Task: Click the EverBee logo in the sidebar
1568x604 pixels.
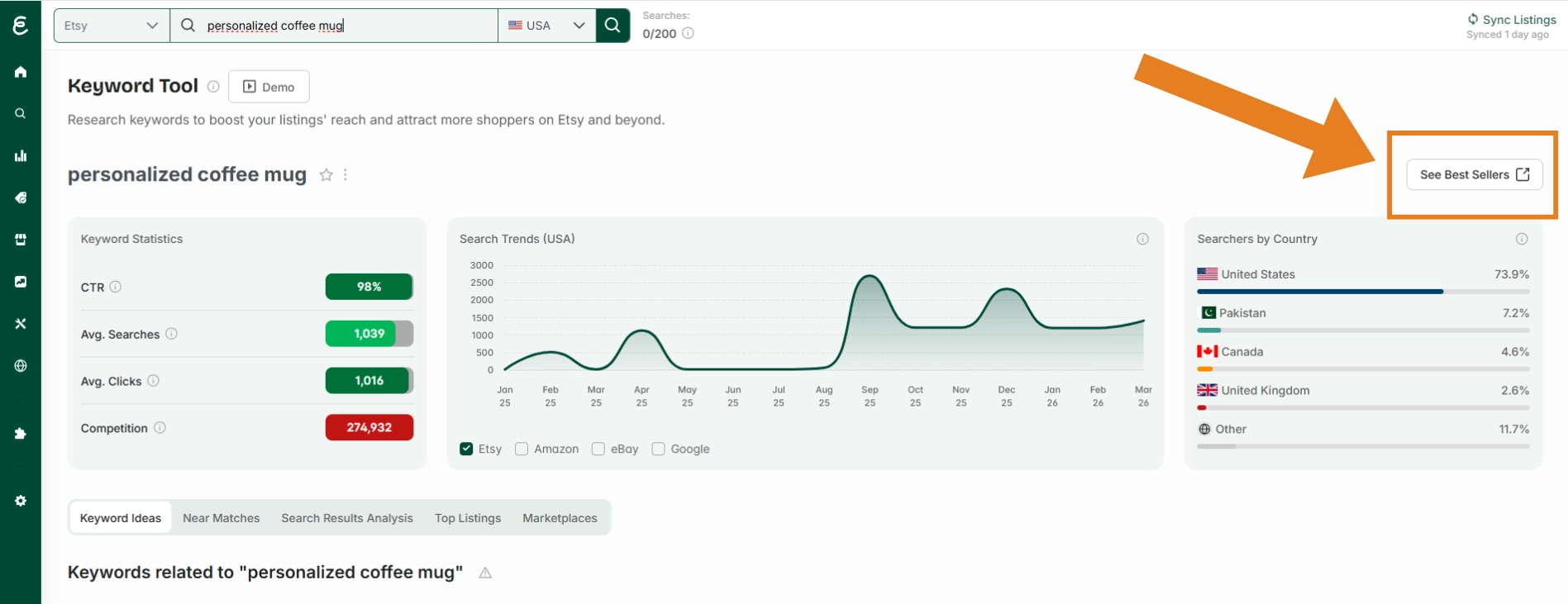Action: pos(21,25)
